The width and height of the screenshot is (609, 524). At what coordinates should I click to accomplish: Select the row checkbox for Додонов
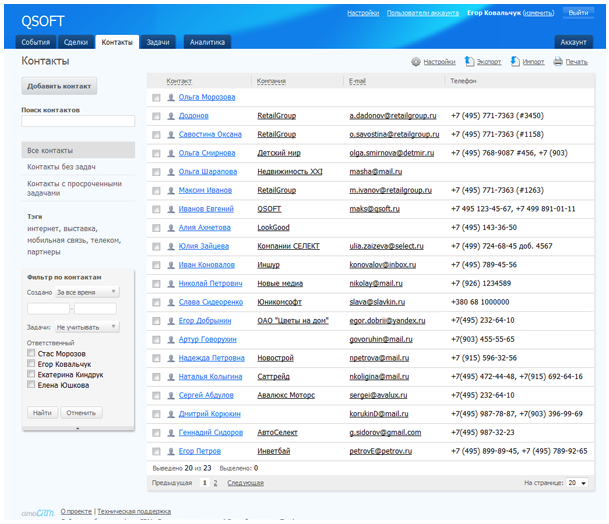click(x=156, y=116)
